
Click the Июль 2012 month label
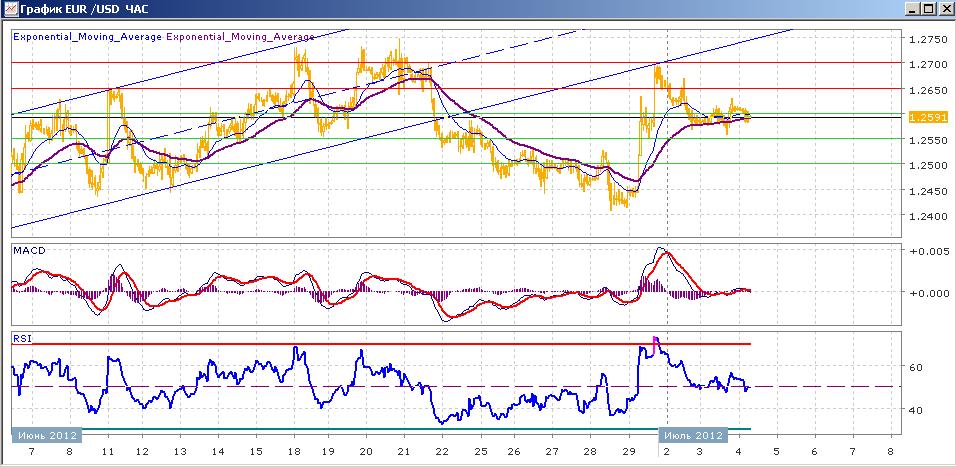click(691, 436)
